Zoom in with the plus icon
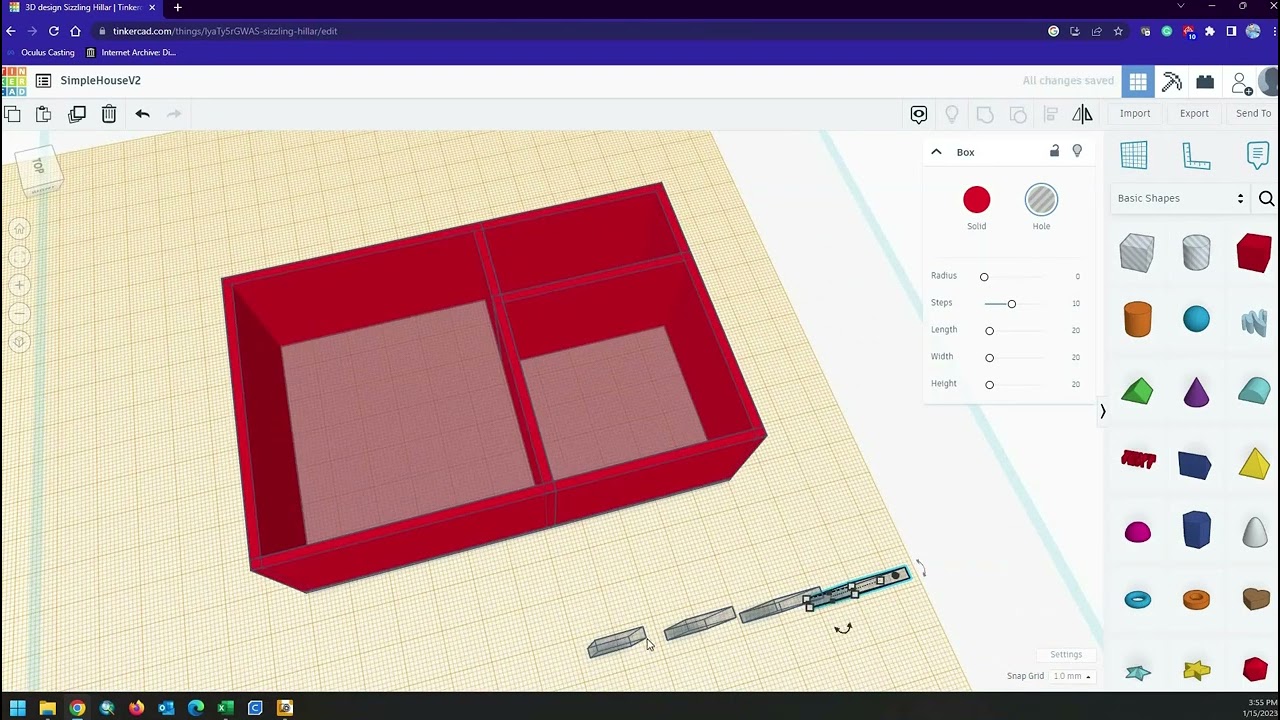This screenshot has width=1280, height=720. [x=19, y=286]
